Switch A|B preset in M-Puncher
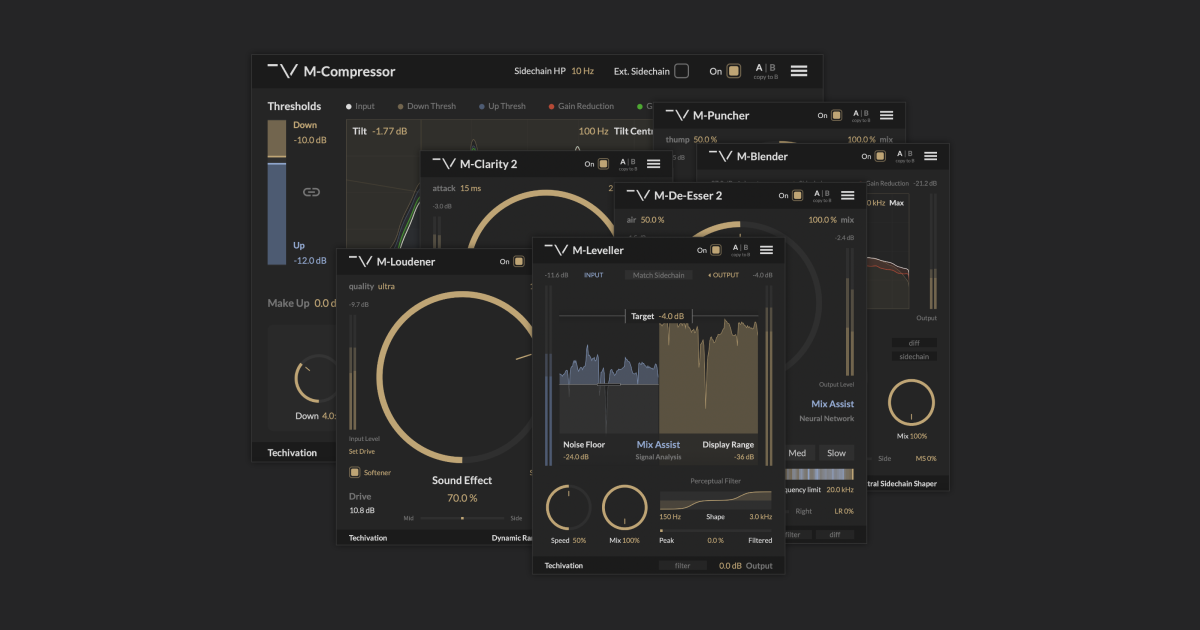 [861, 115]
